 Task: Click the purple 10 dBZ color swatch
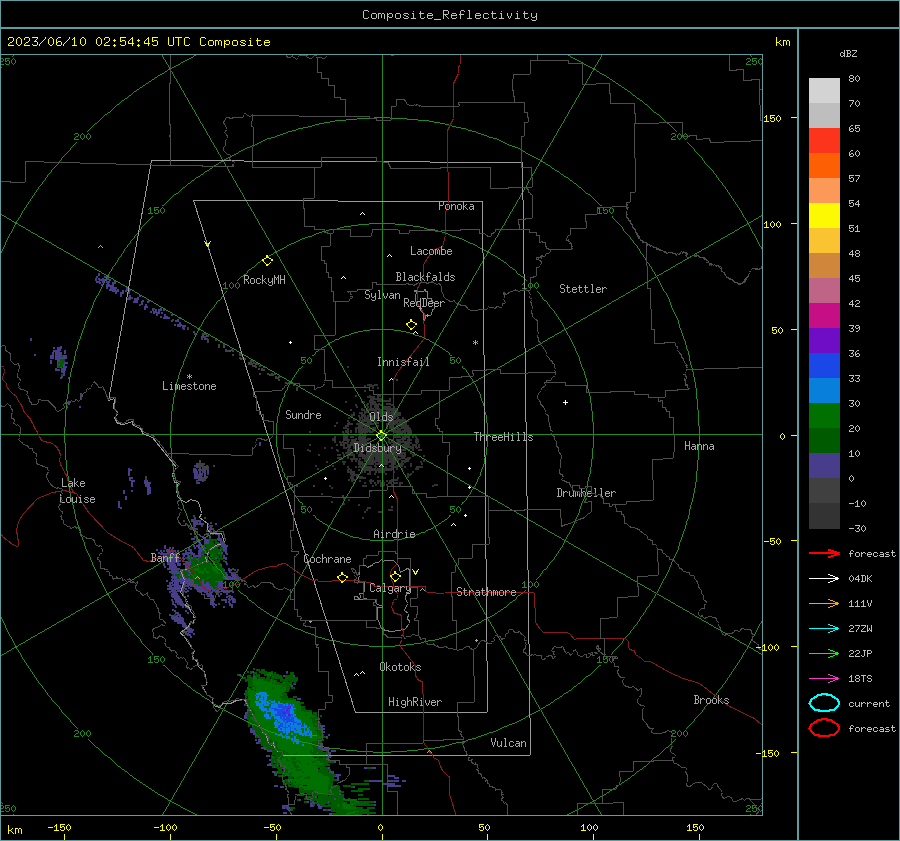[x=824, y=465]
